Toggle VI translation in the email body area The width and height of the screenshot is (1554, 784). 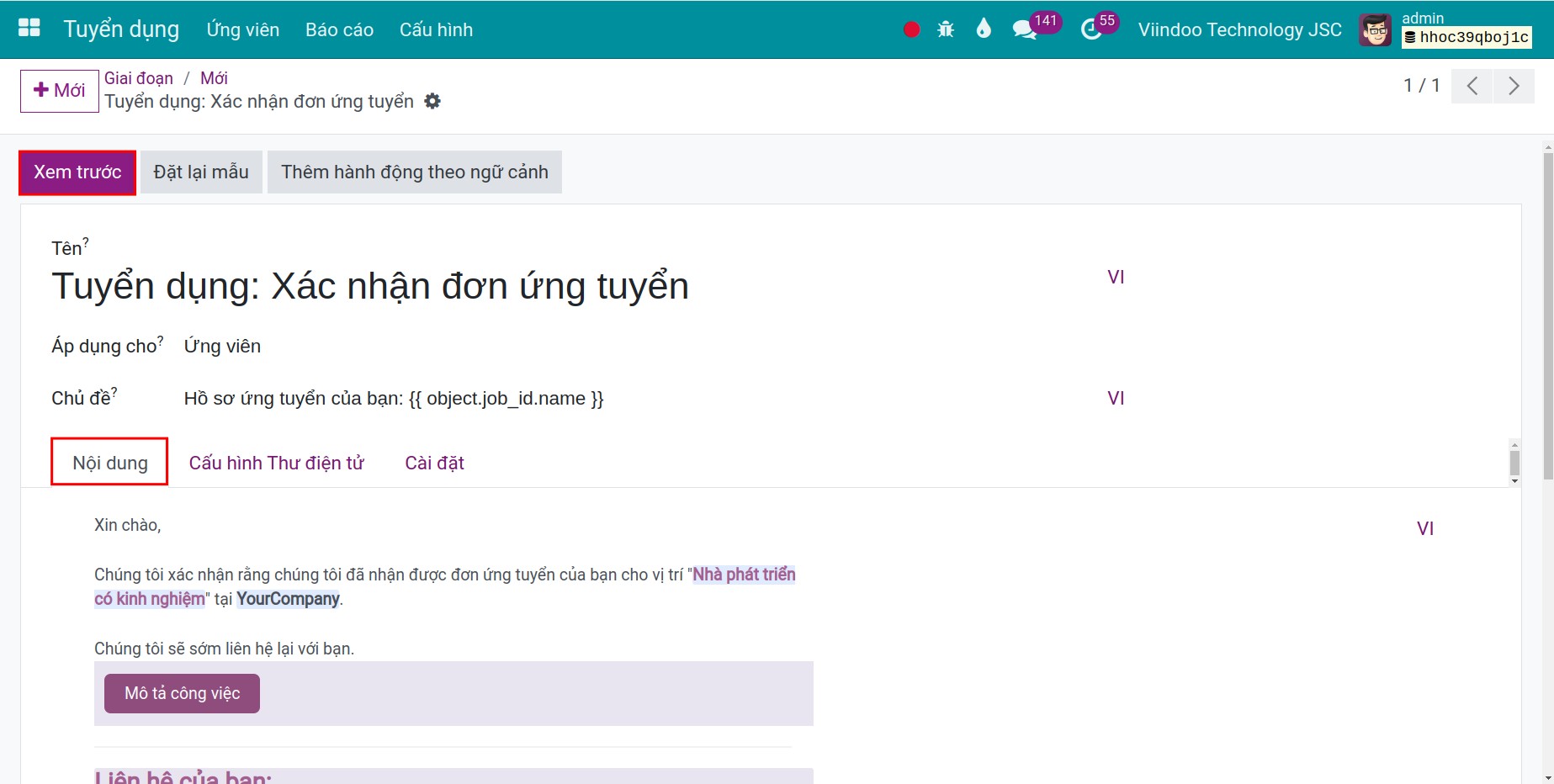1425,527
